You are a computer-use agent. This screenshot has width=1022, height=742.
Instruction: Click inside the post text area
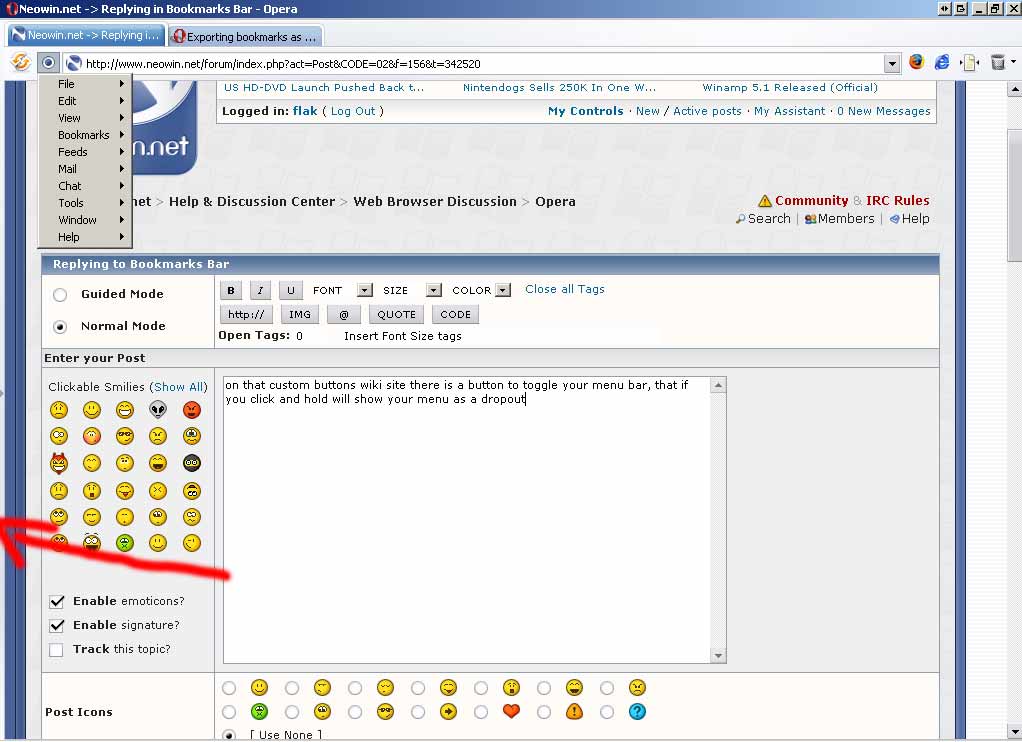click(467, 520)
